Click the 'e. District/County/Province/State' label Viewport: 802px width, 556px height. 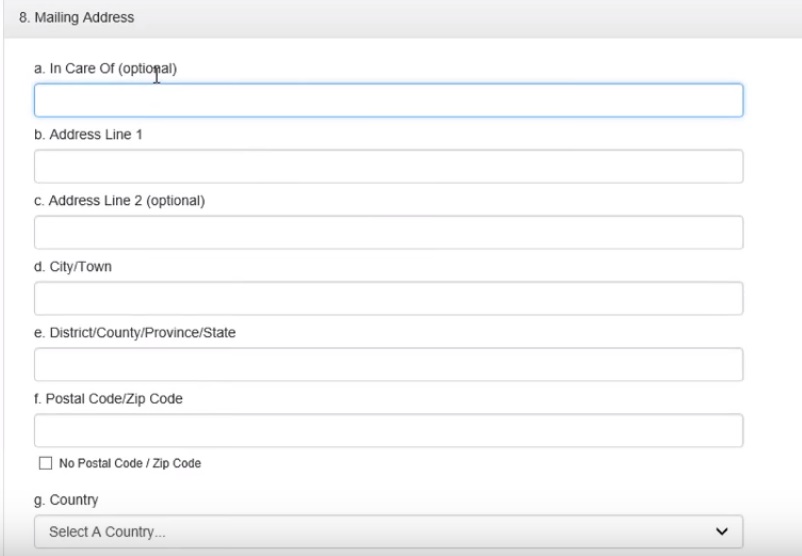(134, 333)
